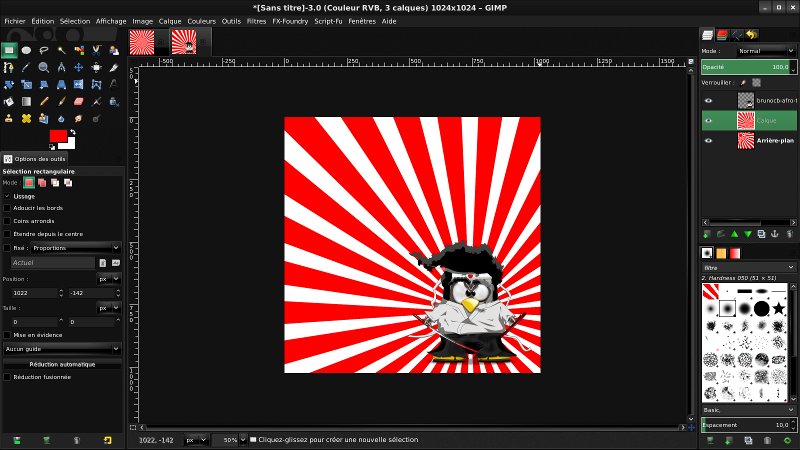800x450 pixels.
Task: Open the Script-Fu menu
Action: pos(328,21)
